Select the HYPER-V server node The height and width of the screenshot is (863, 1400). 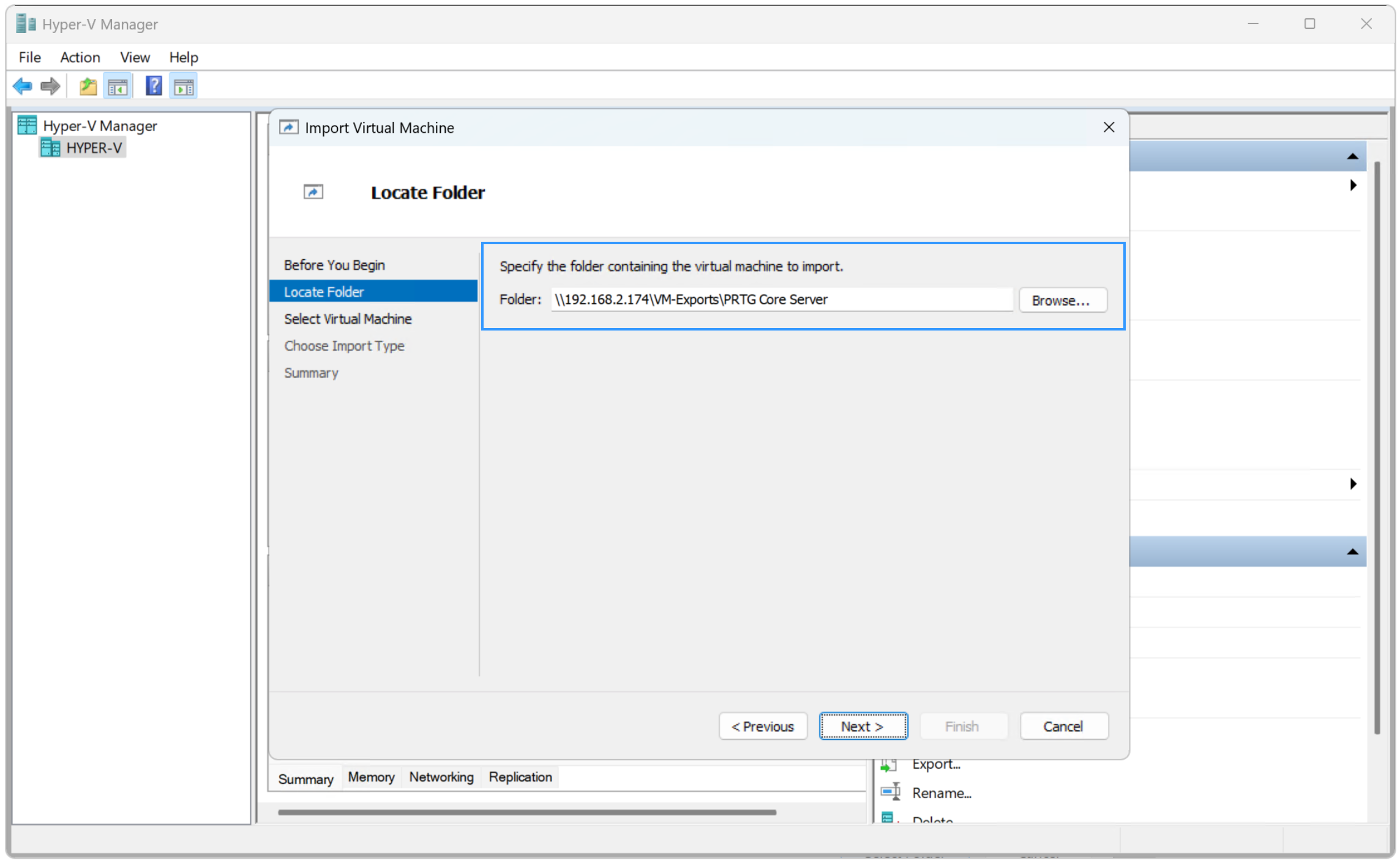click(94, 148)
